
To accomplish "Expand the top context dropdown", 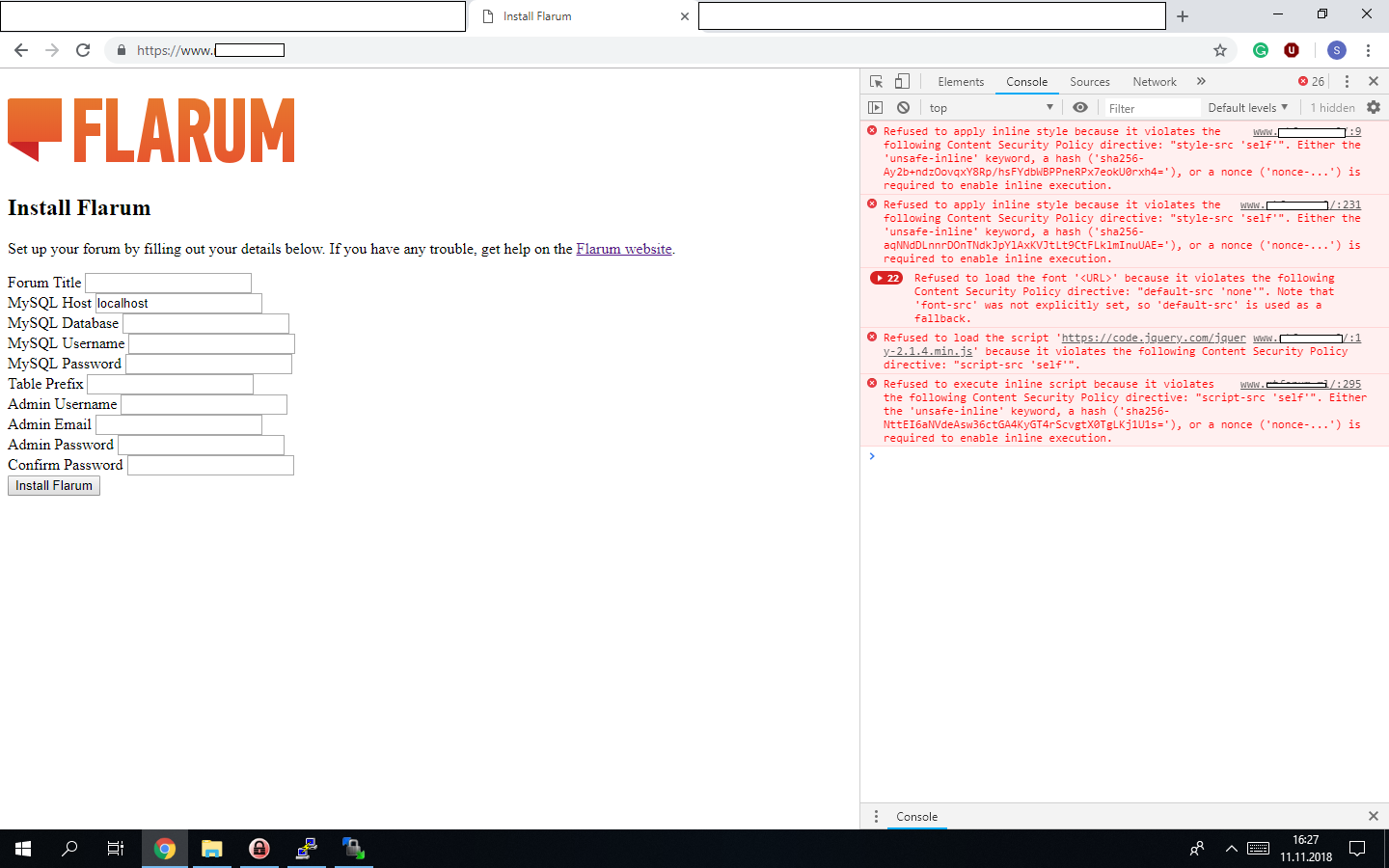I will click(991, 108).
